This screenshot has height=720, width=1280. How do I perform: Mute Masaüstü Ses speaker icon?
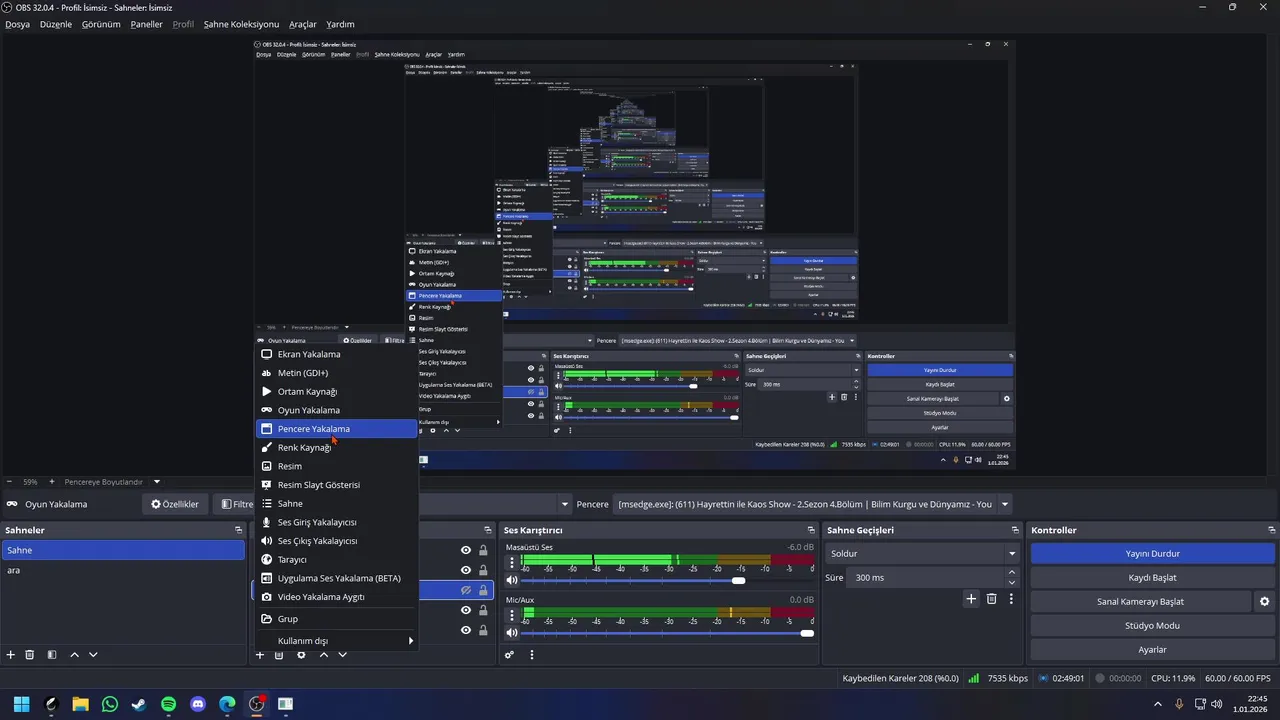512,581
